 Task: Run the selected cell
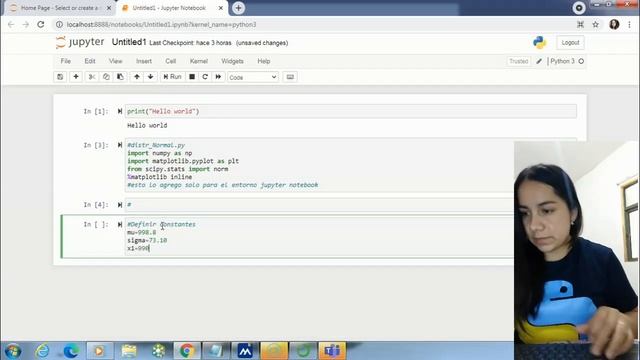coord(172,77)
